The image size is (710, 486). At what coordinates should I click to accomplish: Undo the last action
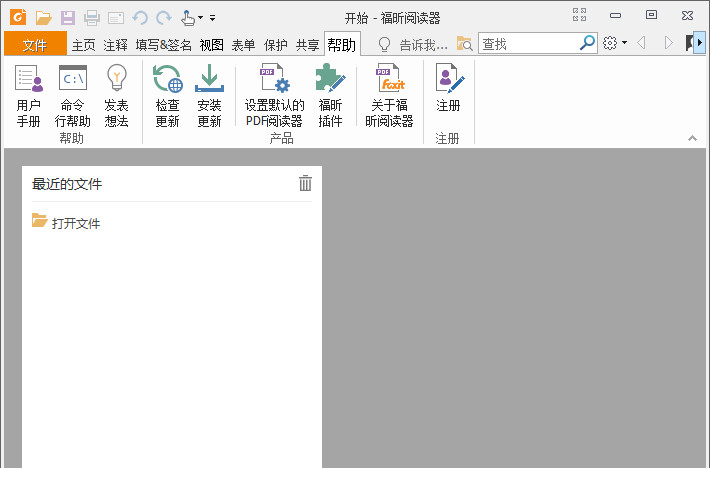click(140, 18)
